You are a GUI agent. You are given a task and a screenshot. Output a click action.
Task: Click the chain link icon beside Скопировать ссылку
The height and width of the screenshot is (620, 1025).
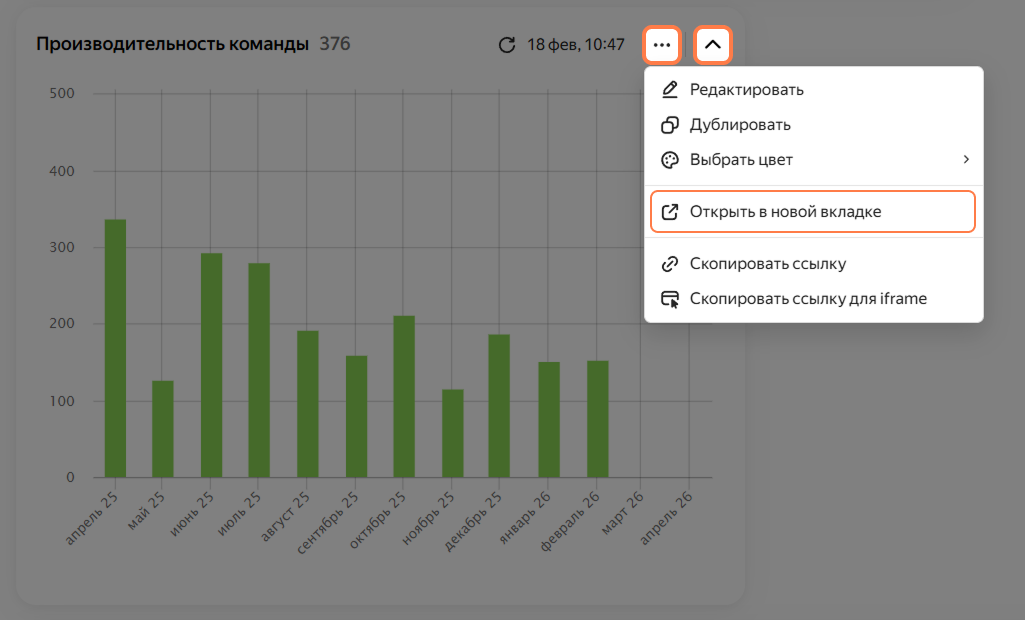tap(670, 264)
